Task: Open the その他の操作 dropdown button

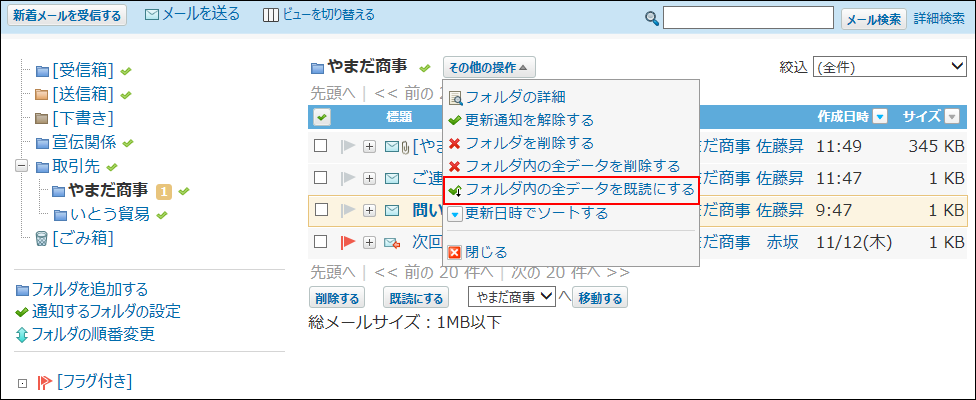Action: pos(489,67)
